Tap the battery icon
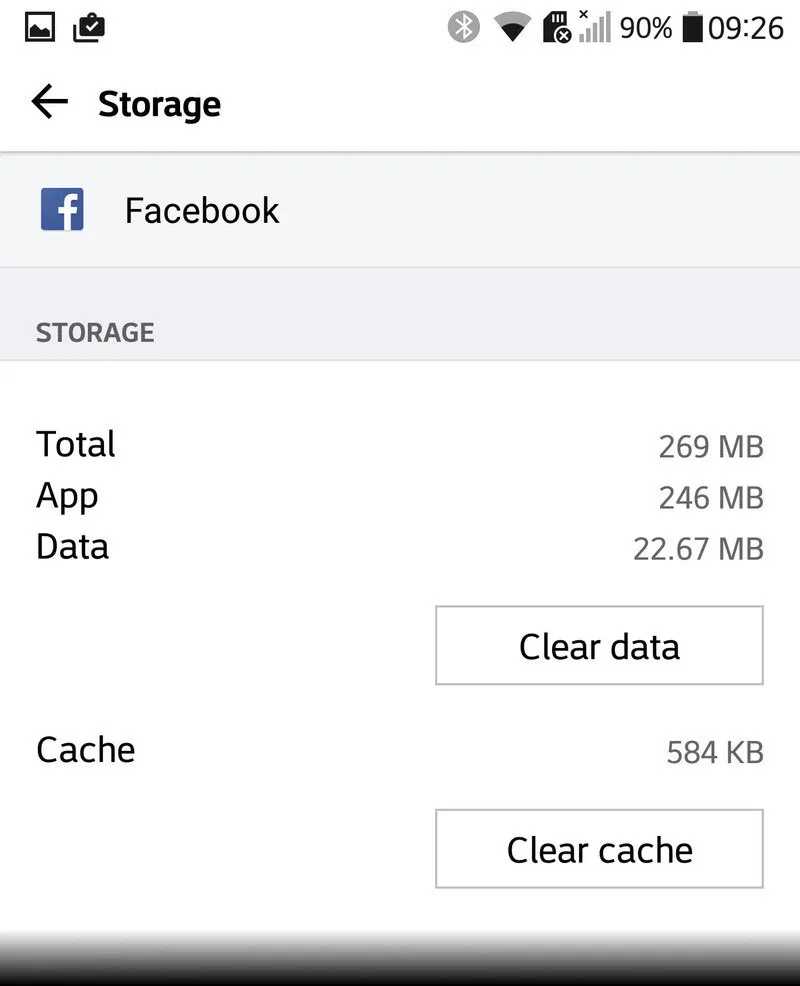The height and width of the screenshot is (986, 800). tap(692, 28)
